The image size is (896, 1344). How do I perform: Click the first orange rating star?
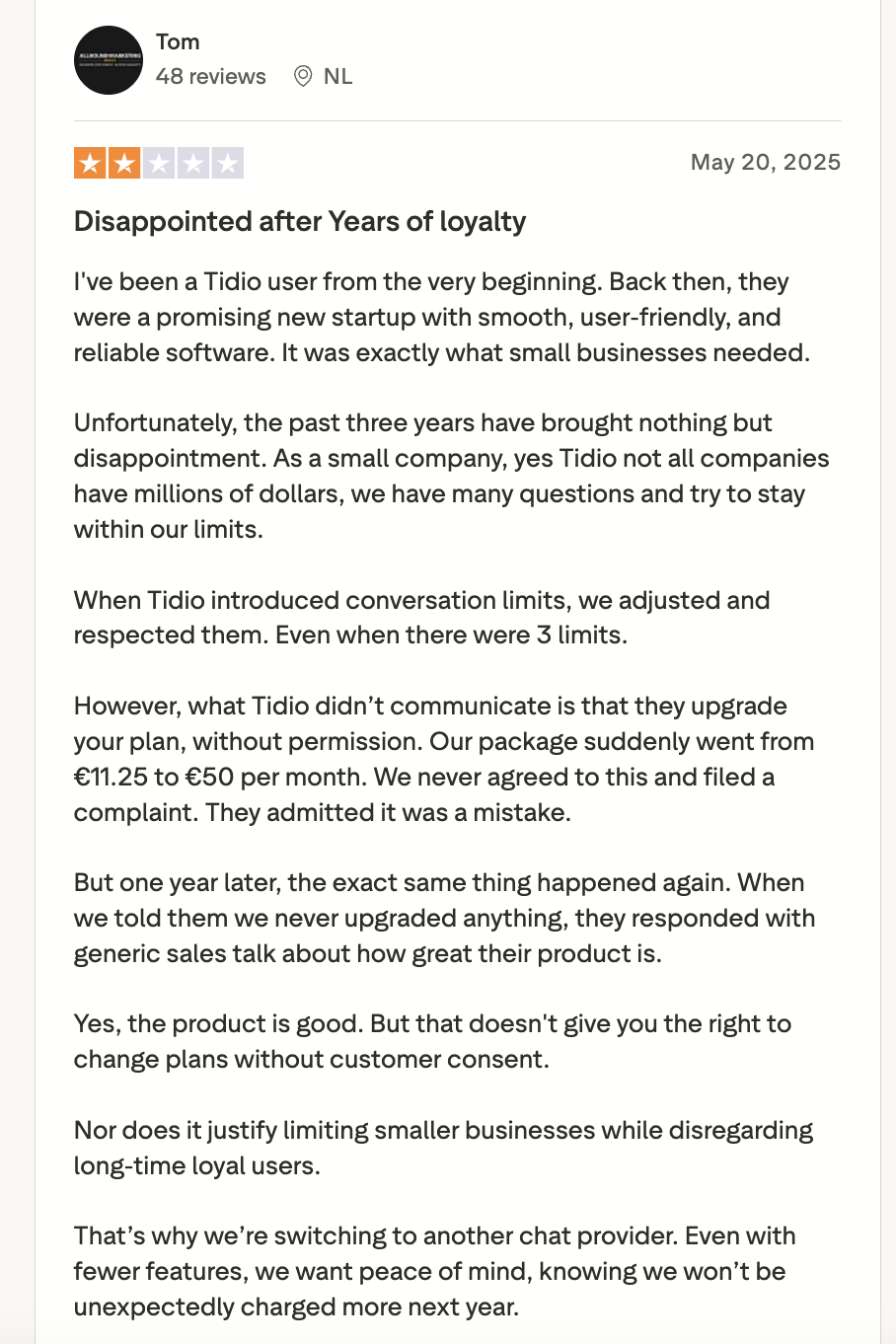(90, 163)
